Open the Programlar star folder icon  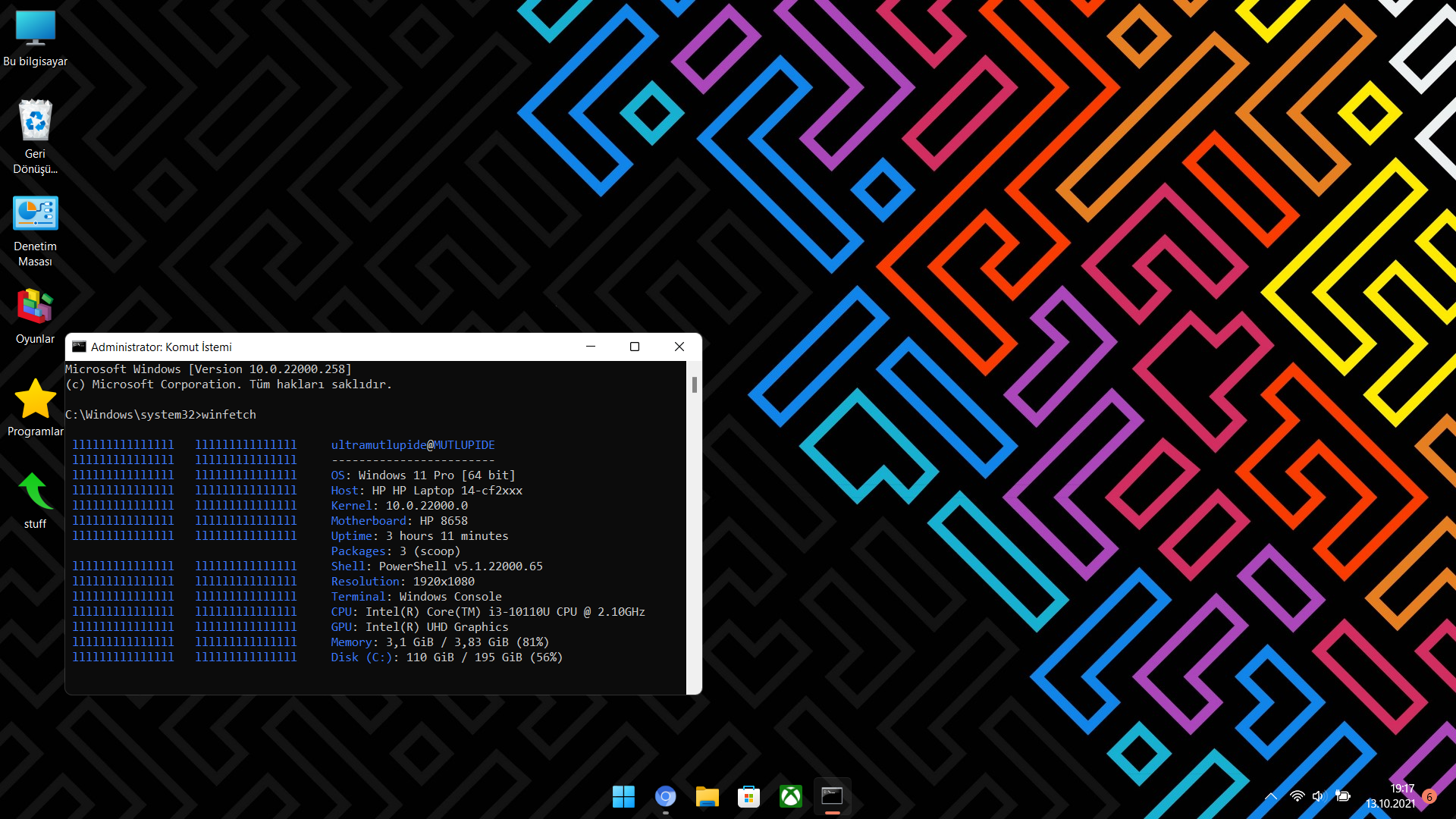[x=35, y=400]
